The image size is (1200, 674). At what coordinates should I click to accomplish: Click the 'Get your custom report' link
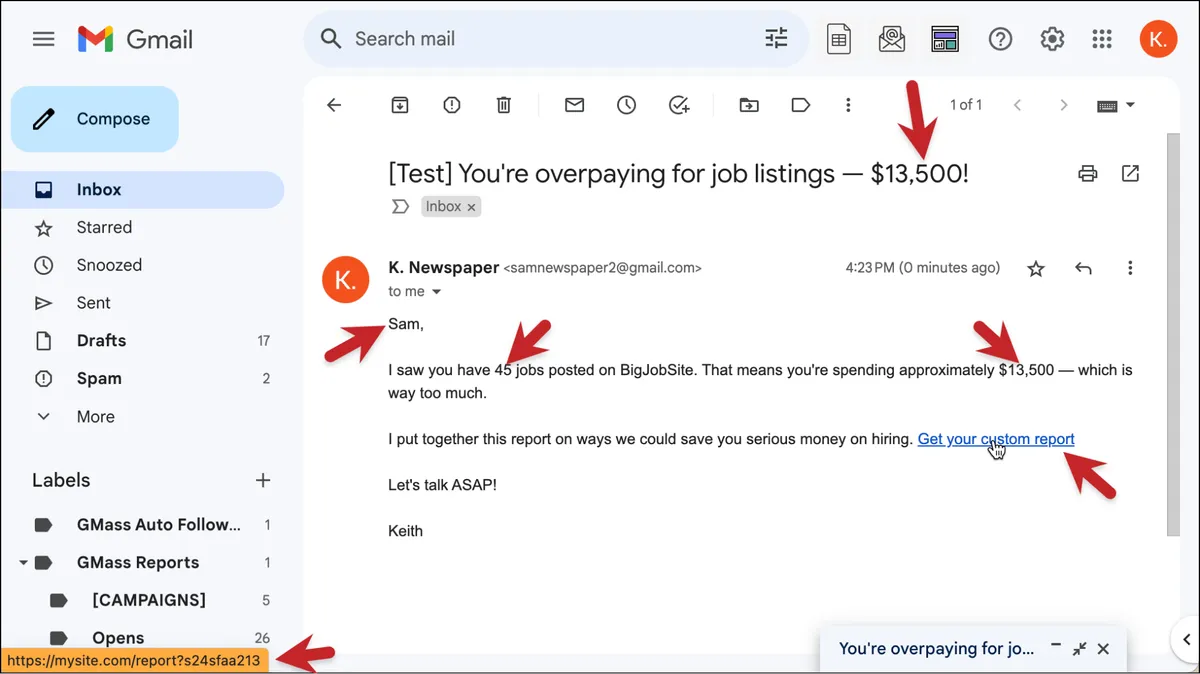996,439
